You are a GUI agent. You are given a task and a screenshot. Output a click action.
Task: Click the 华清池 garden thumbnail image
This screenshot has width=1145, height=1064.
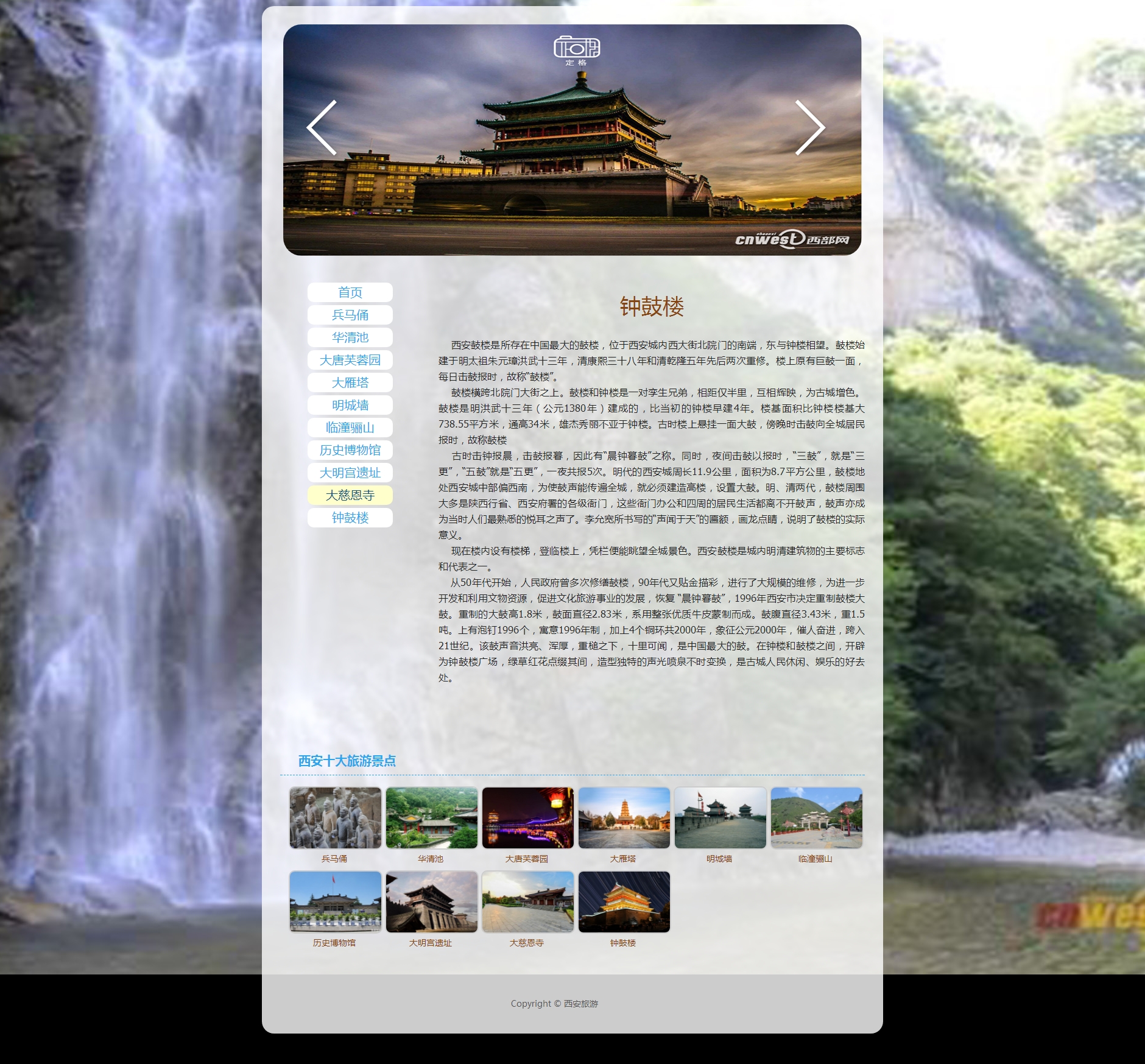[x=432, y=817]
